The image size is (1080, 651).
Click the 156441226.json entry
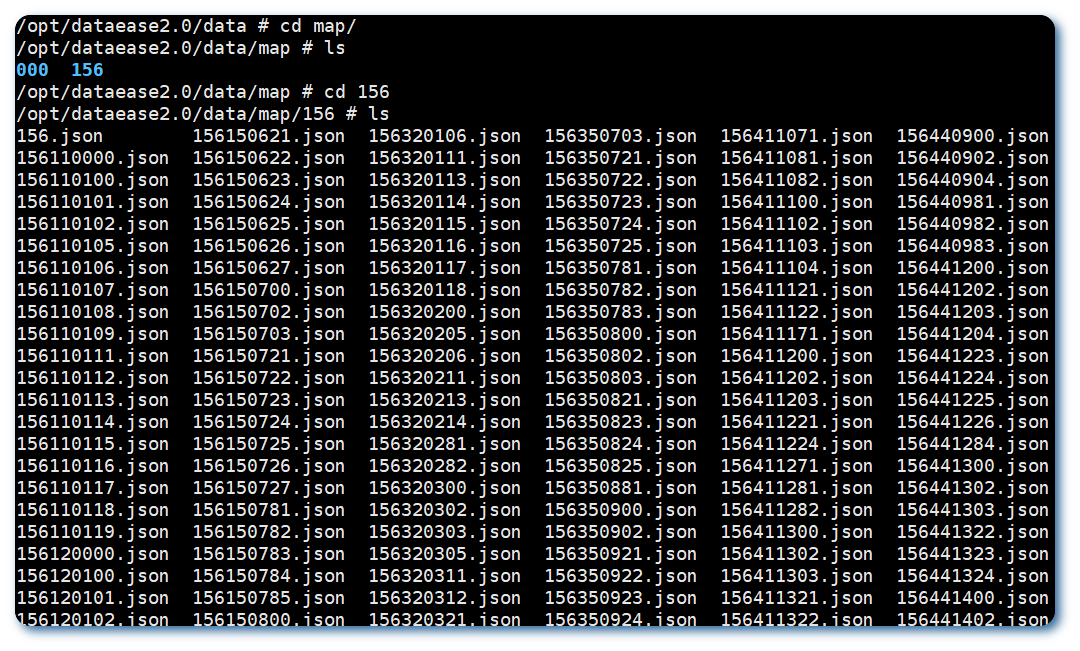(973, 423)
